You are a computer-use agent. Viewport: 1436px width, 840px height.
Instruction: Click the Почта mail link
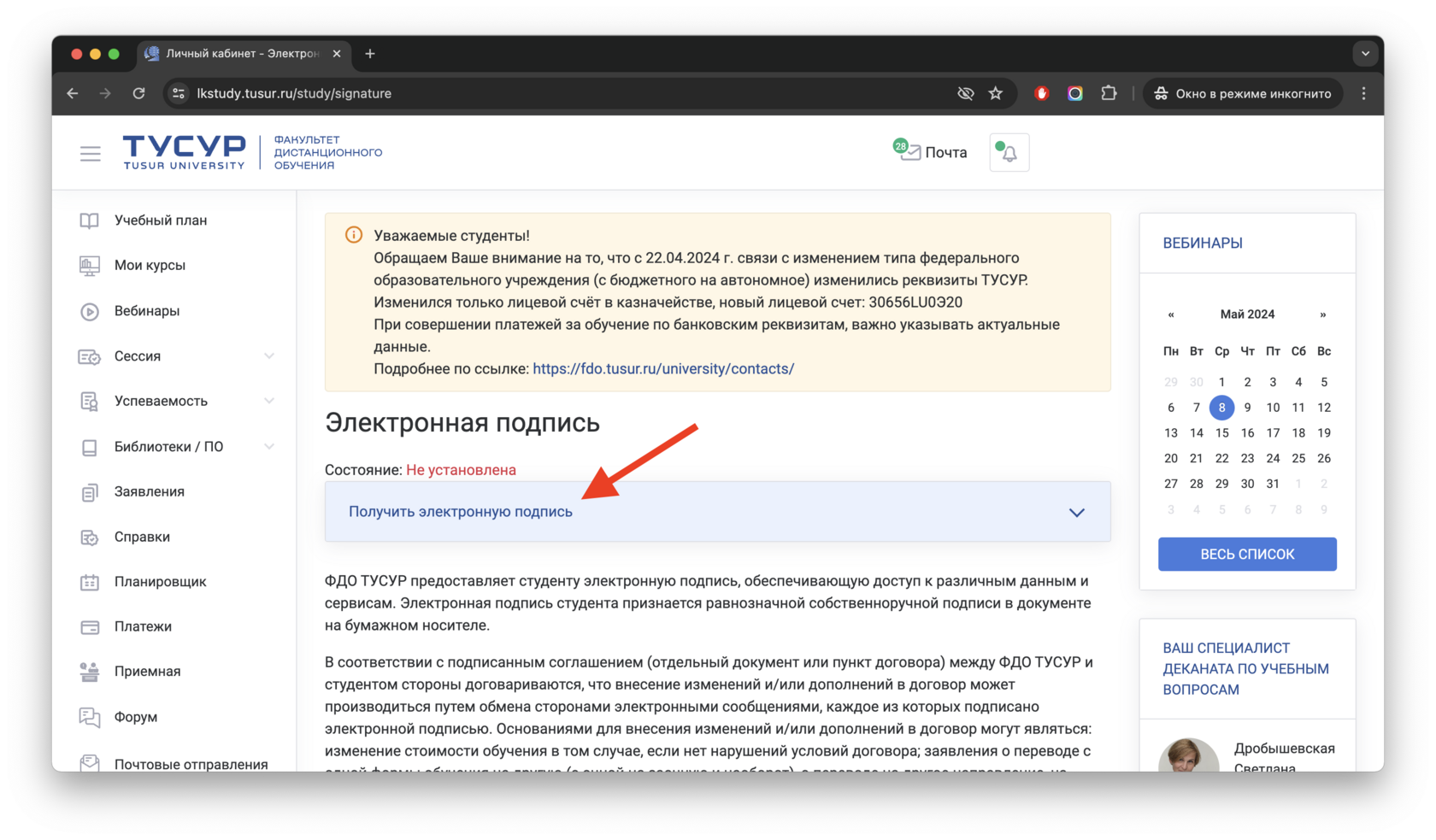pyautogui.click(x=946, y=153)
